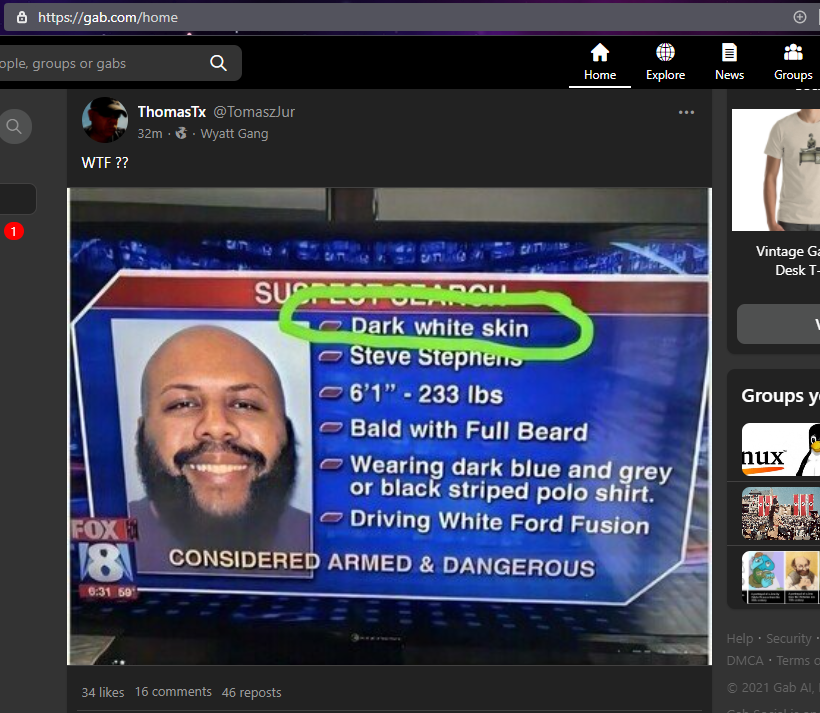Click the 32m post timestamp
The width and height of the screenshot is (820, 713).
pyautogui.click(x=150, y=134)
